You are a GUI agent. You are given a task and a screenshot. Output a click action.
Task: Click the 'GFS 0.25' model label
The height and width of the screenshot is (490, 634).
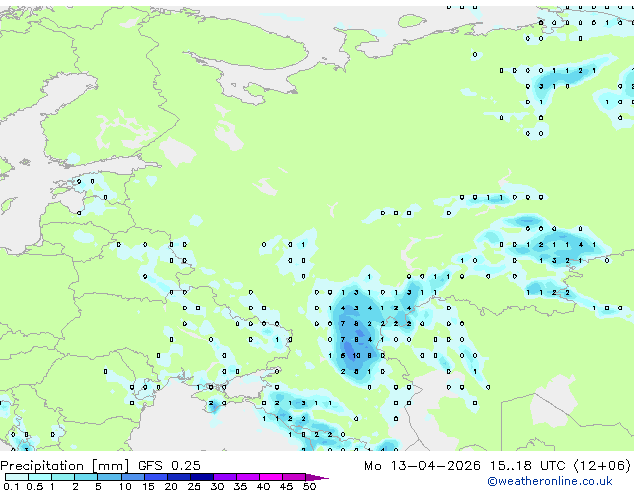[169, 466]
